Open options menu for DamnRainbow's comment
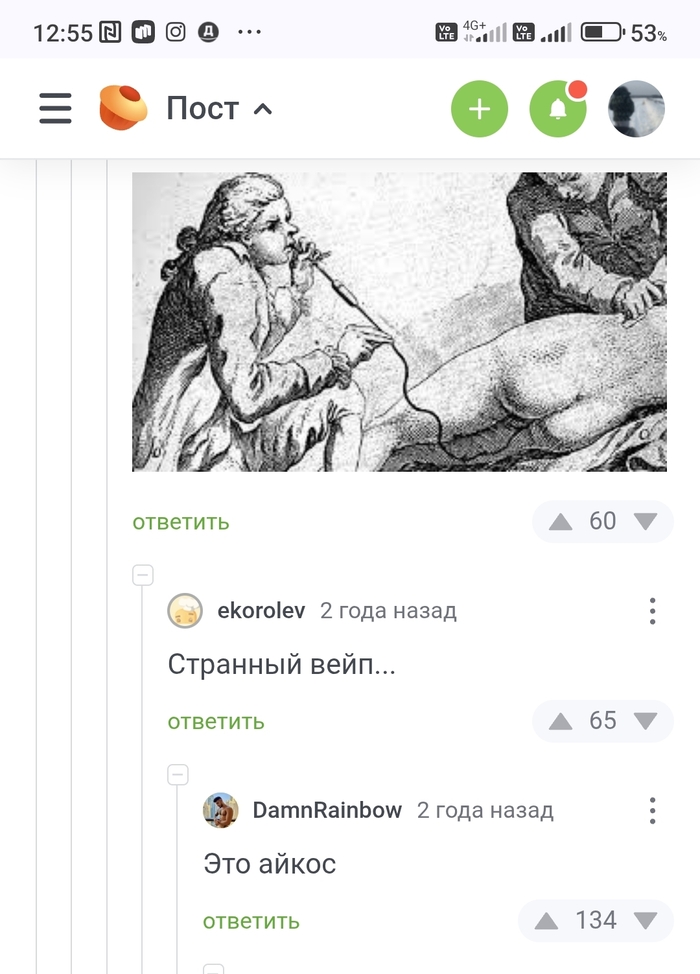The height and width of the screenshot is (974, 700). tap(652, 811)
